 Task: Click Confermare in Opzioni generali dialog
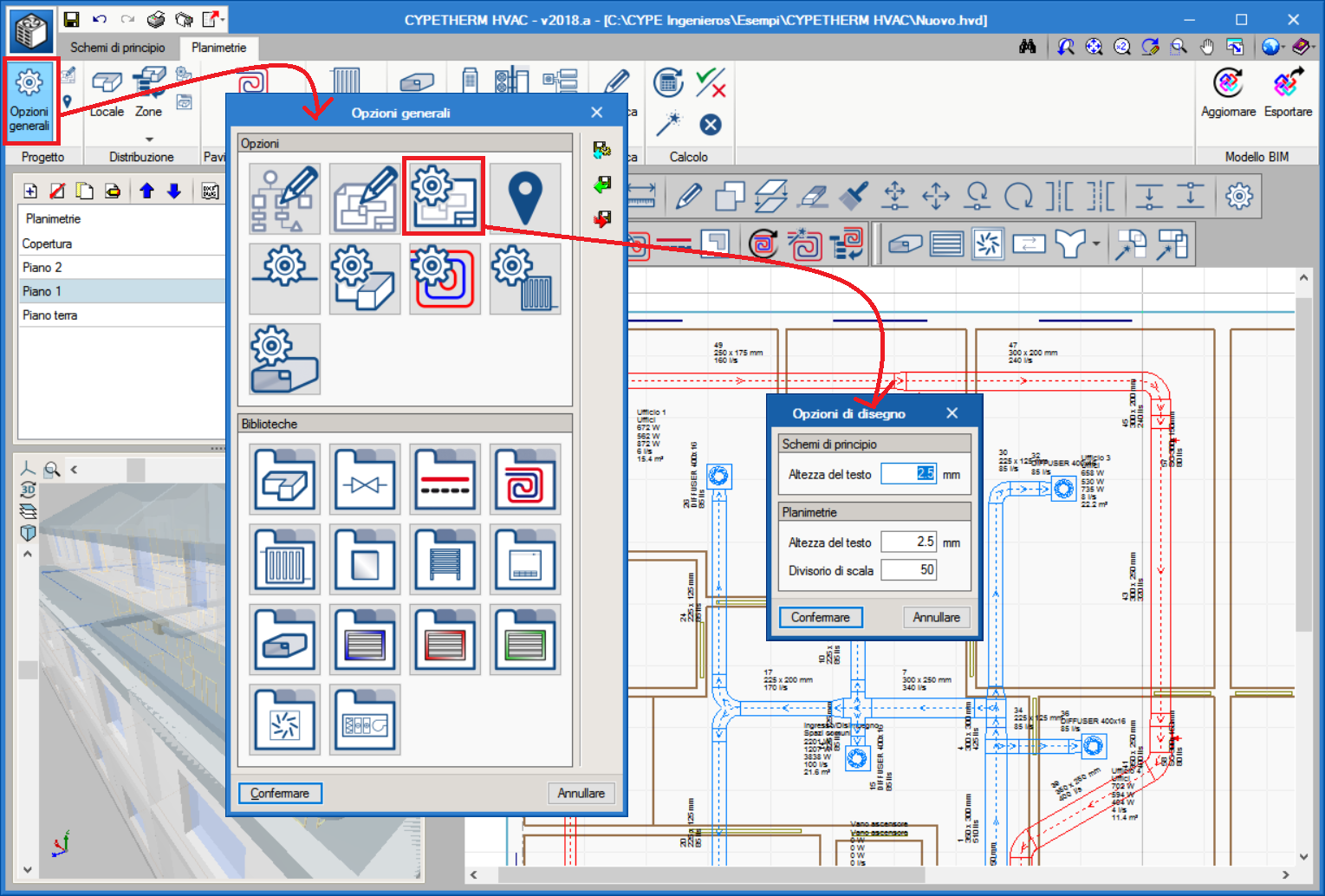point(280,793)
